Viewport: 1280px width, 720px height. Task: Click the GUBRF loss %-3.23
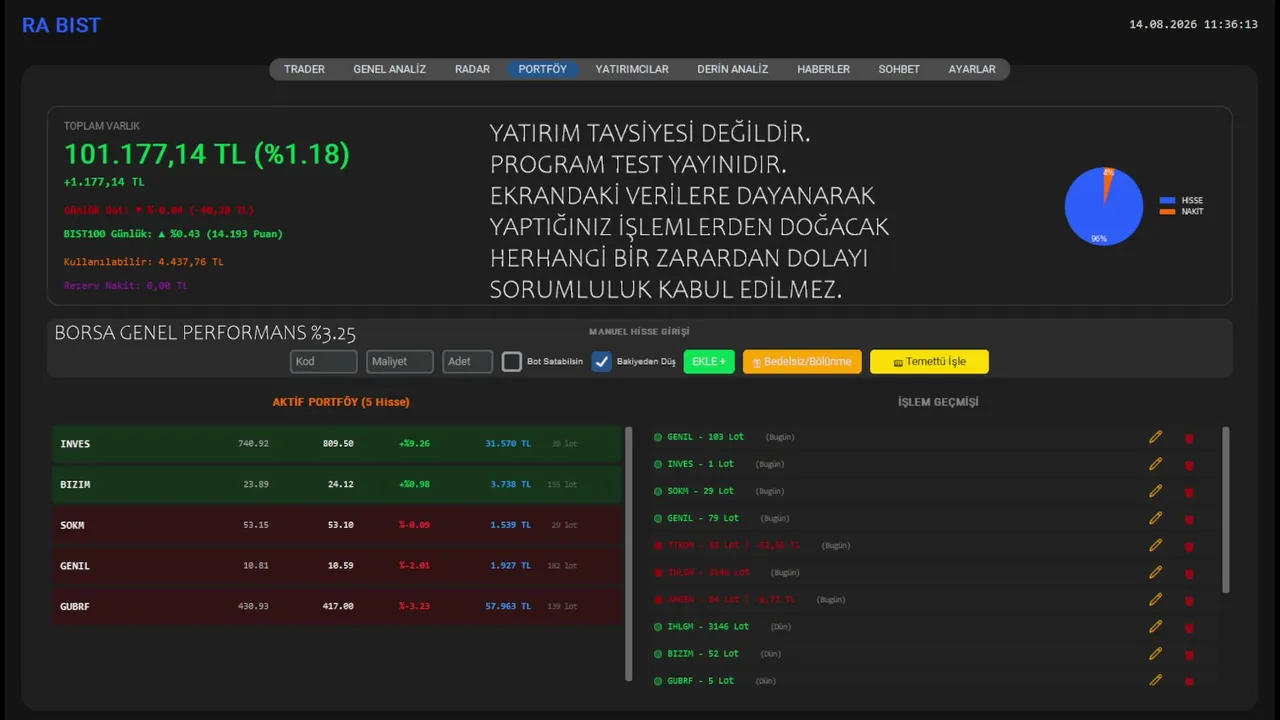[414, 606]
